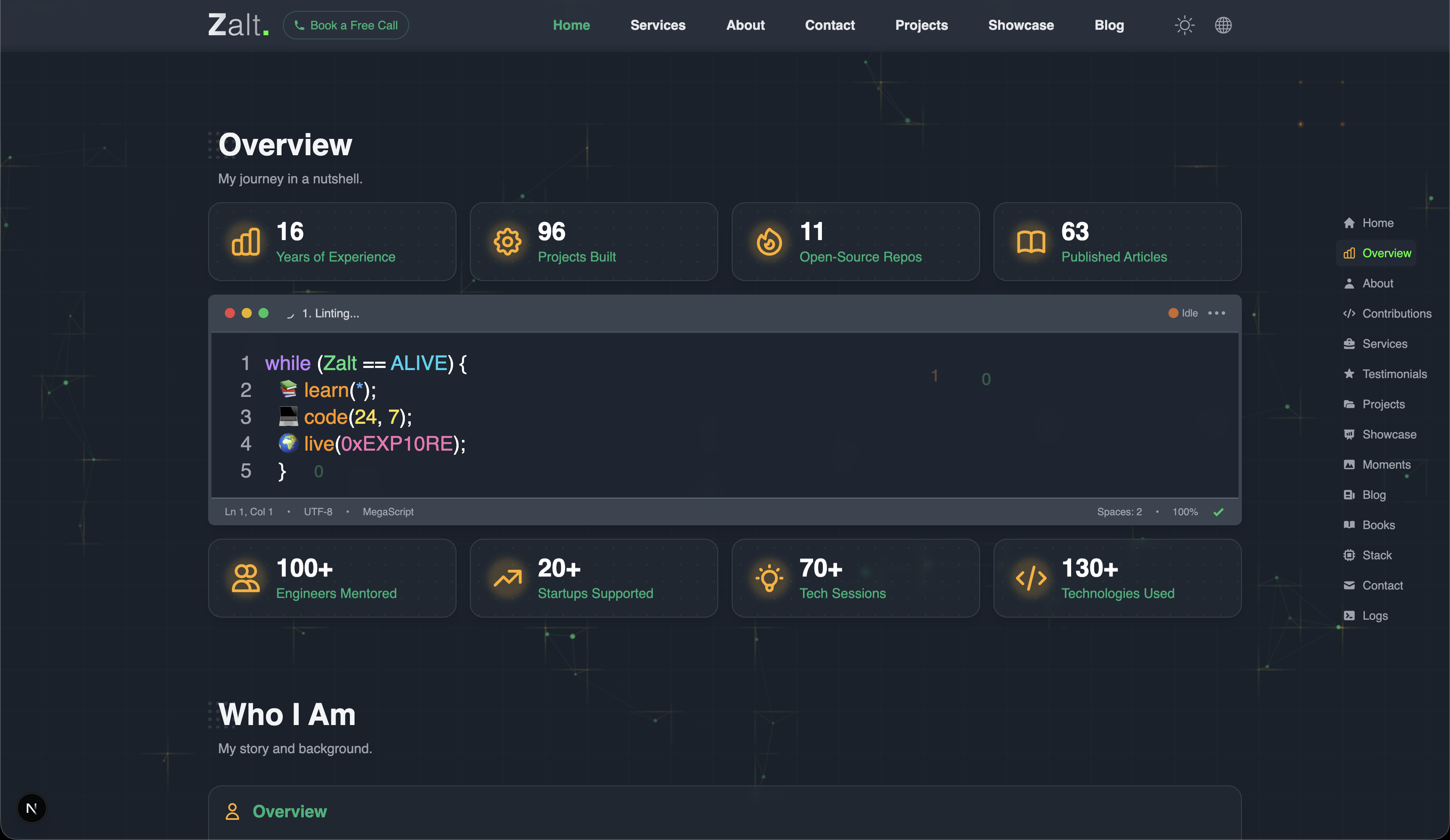This screenshot has height=840, width=1450.
Task: Toggle the green traffic-light button on the editor
Action: pyautogui.click(x=264, y=313)
